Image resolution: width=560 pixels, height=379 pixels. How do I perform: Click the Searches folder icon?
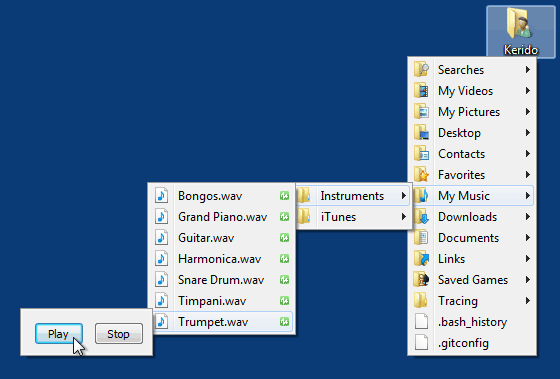[x=421, y=69]
